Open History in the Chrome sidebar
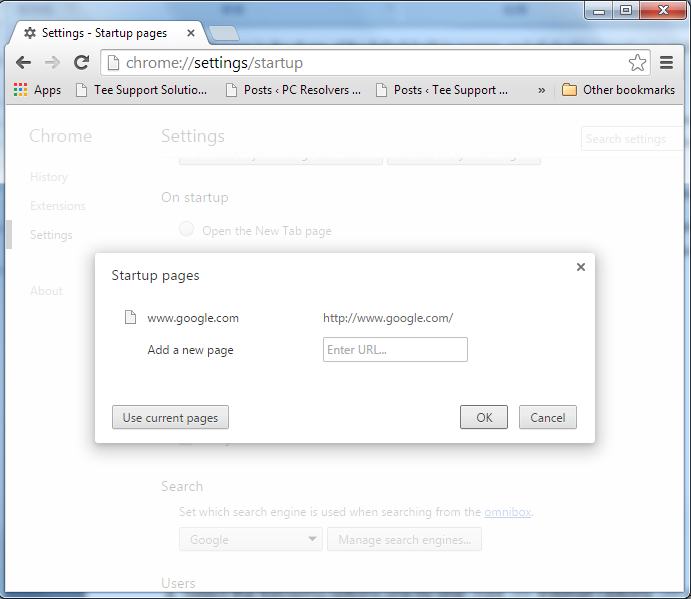This screenshot has width=691, height=599. (48, 177)
